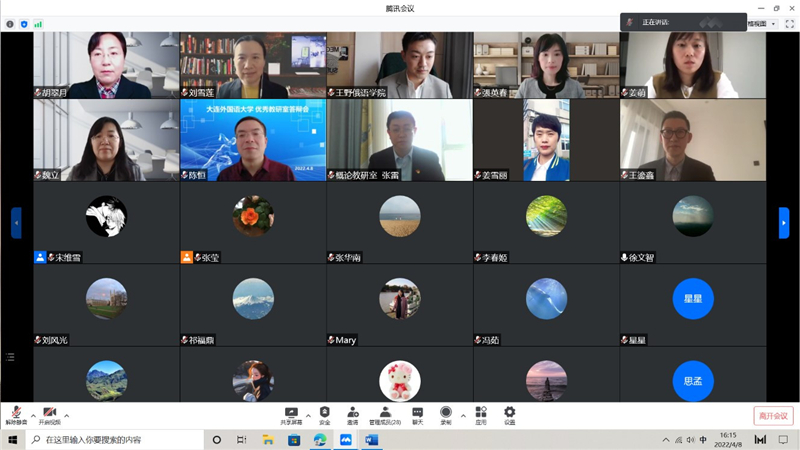Expand the share screen options arrow
800x450 pixels.
[x=308, y=415]
